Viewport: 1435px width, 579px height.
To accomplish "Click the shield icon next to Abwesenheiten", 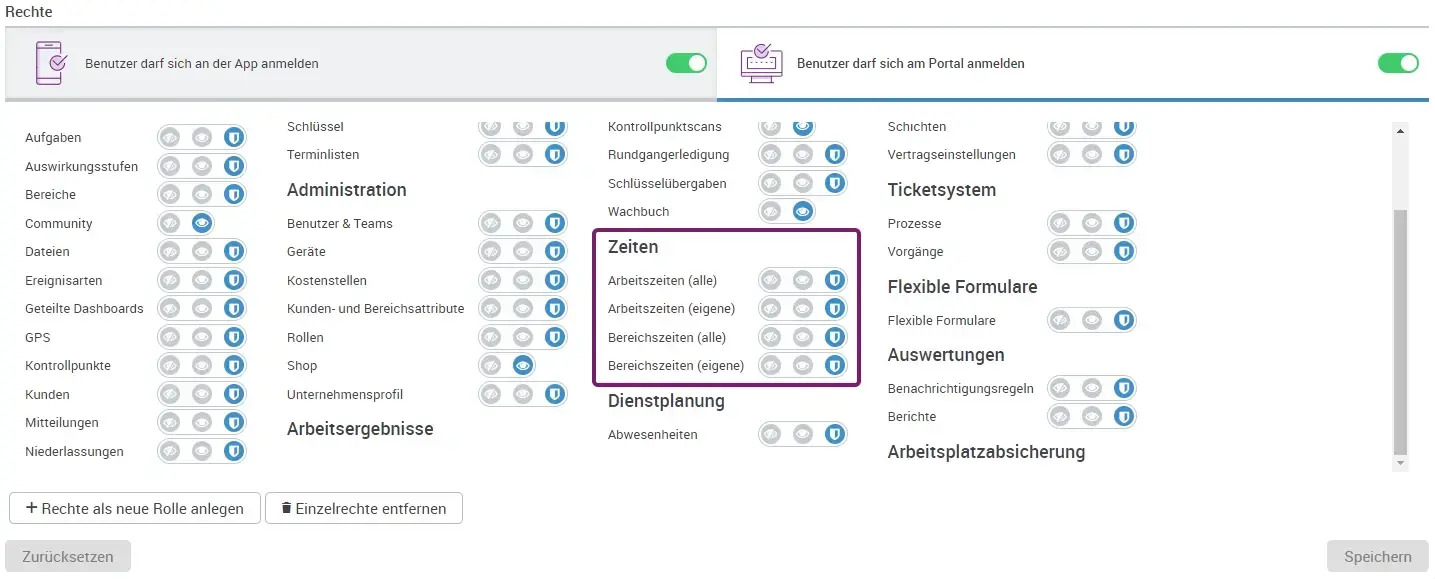I will (835, 434).
